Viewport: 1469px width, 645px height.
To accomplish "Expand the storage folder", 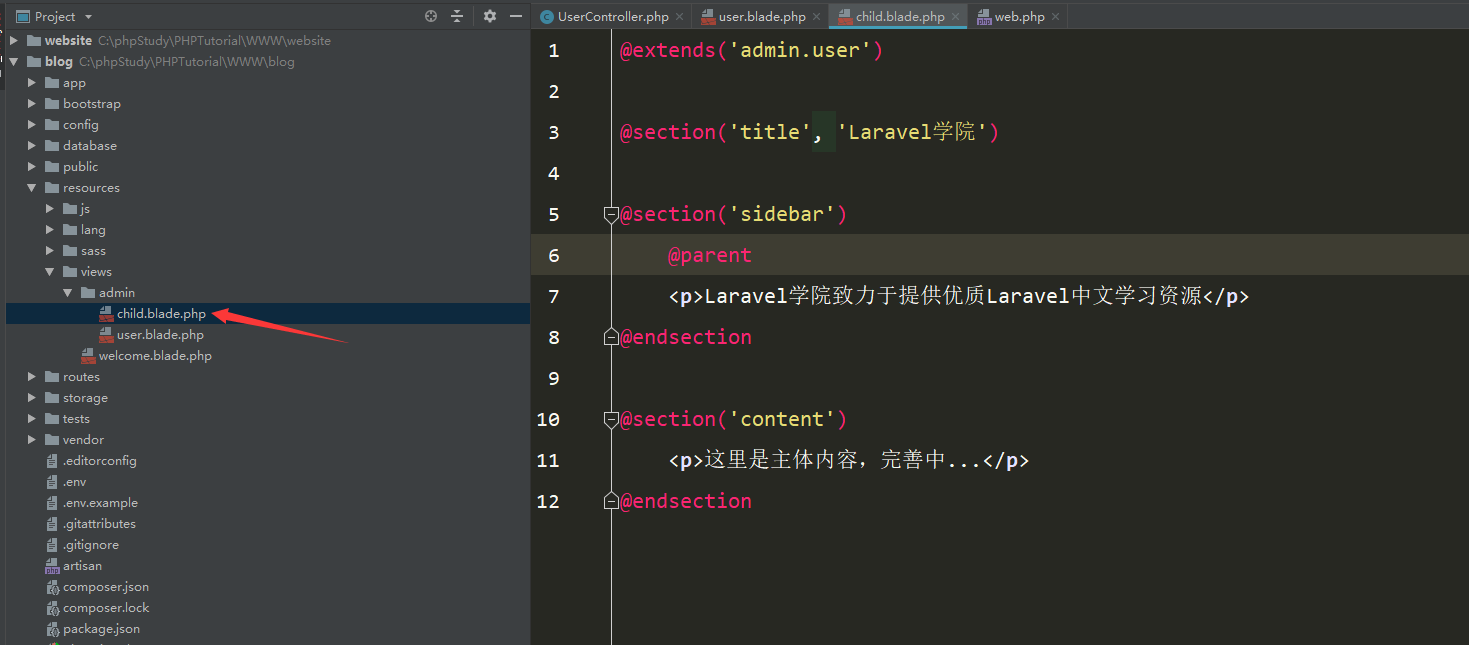I will pos(32,398).
